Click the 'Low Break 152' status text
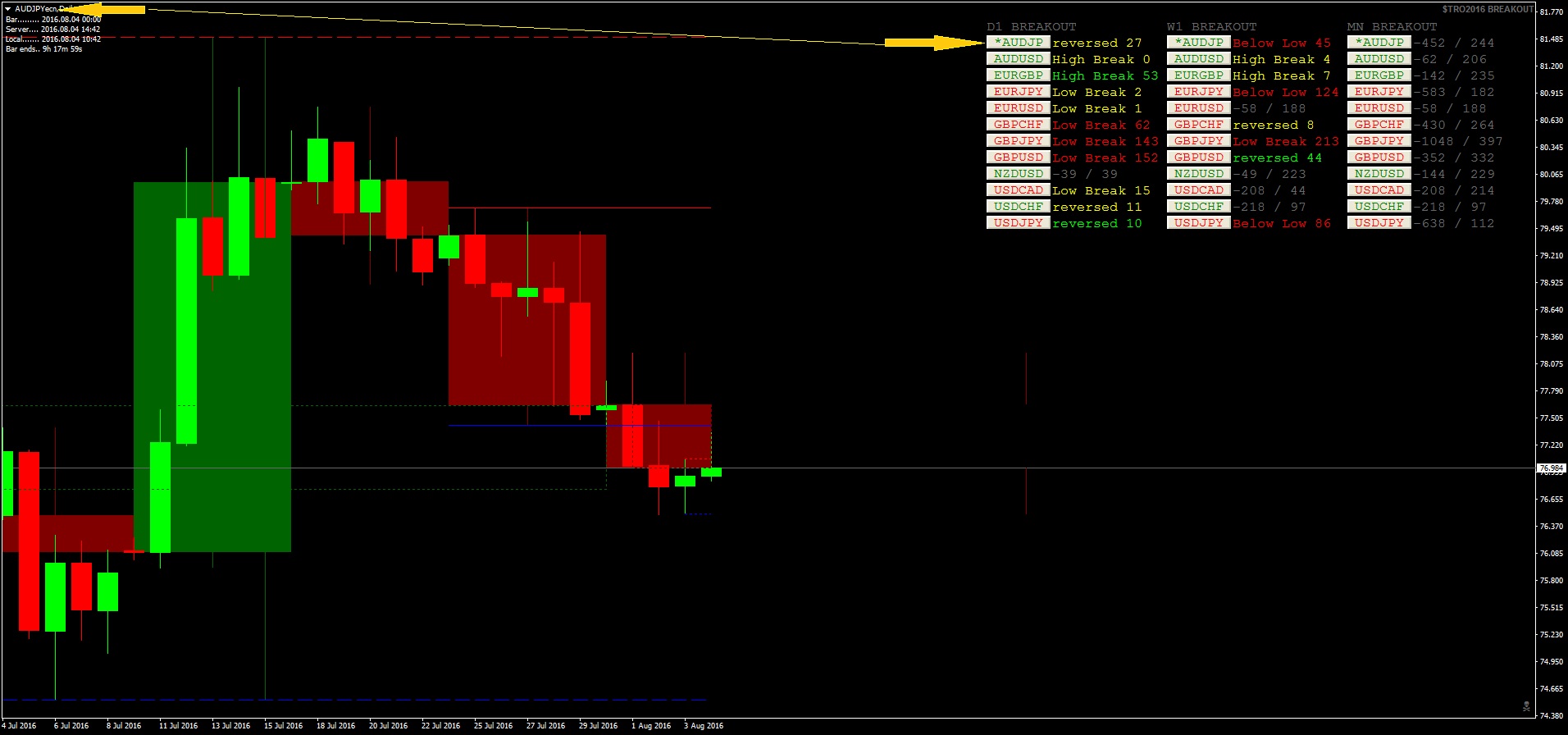Viewport: 1568px width, 735px height. pos(1105,158)
